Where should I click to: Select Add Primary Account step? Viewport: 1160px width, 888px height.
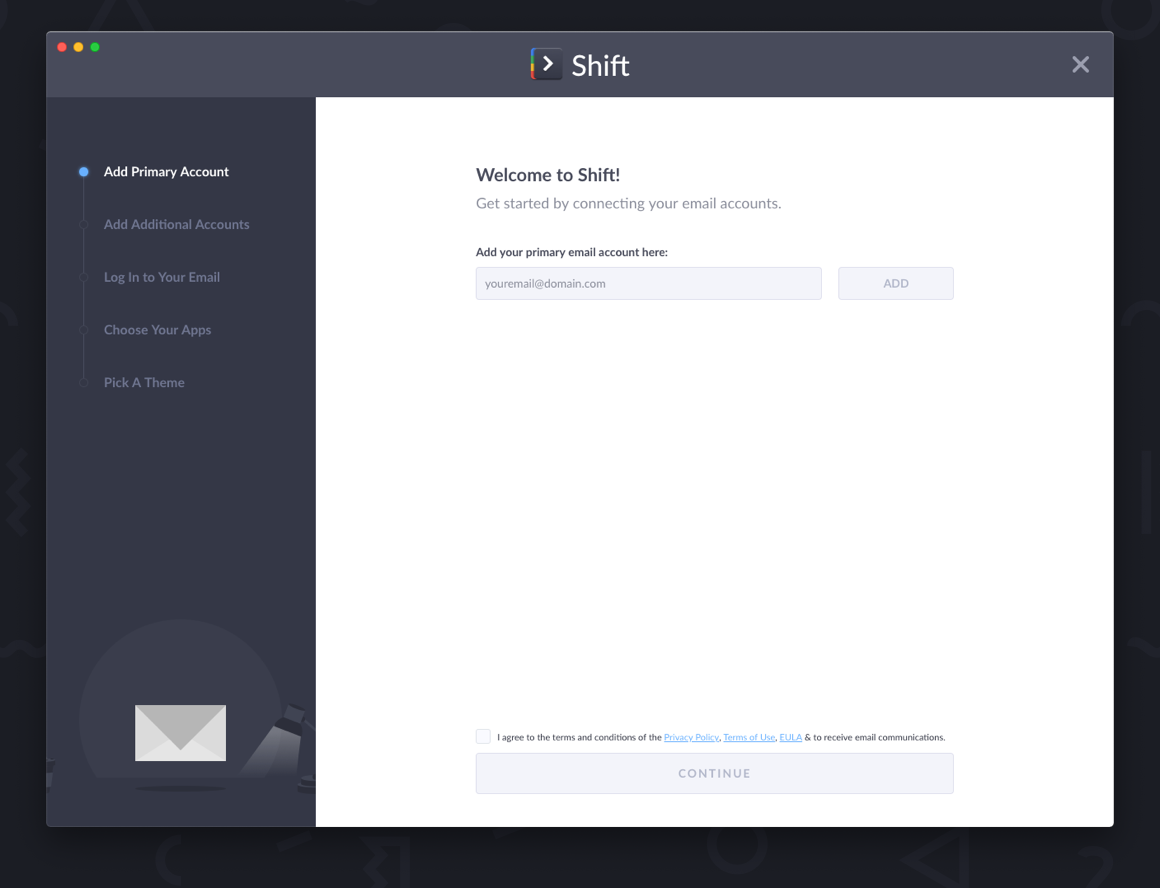point(166,172)
